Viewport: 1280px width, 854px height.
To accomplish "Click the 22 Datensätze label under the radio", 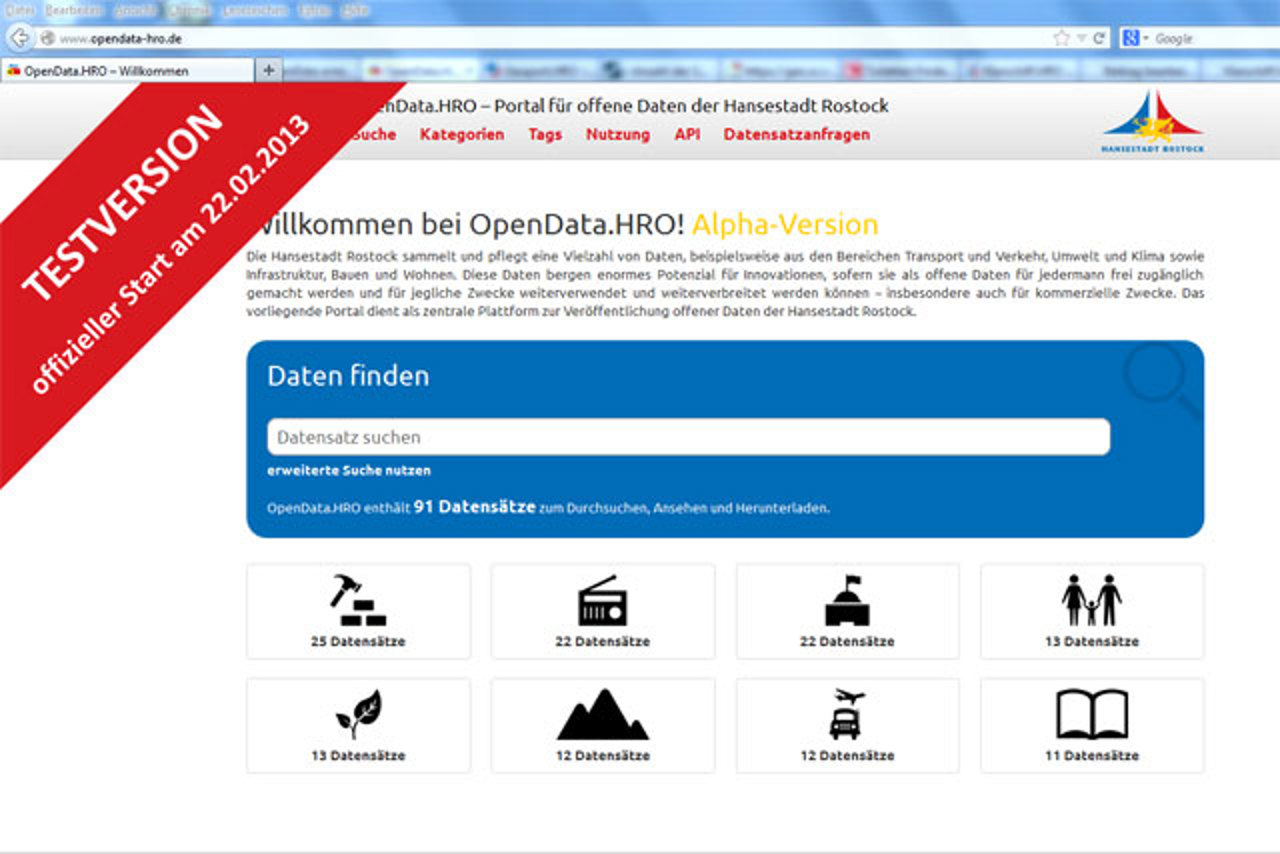I will point(603,641).
